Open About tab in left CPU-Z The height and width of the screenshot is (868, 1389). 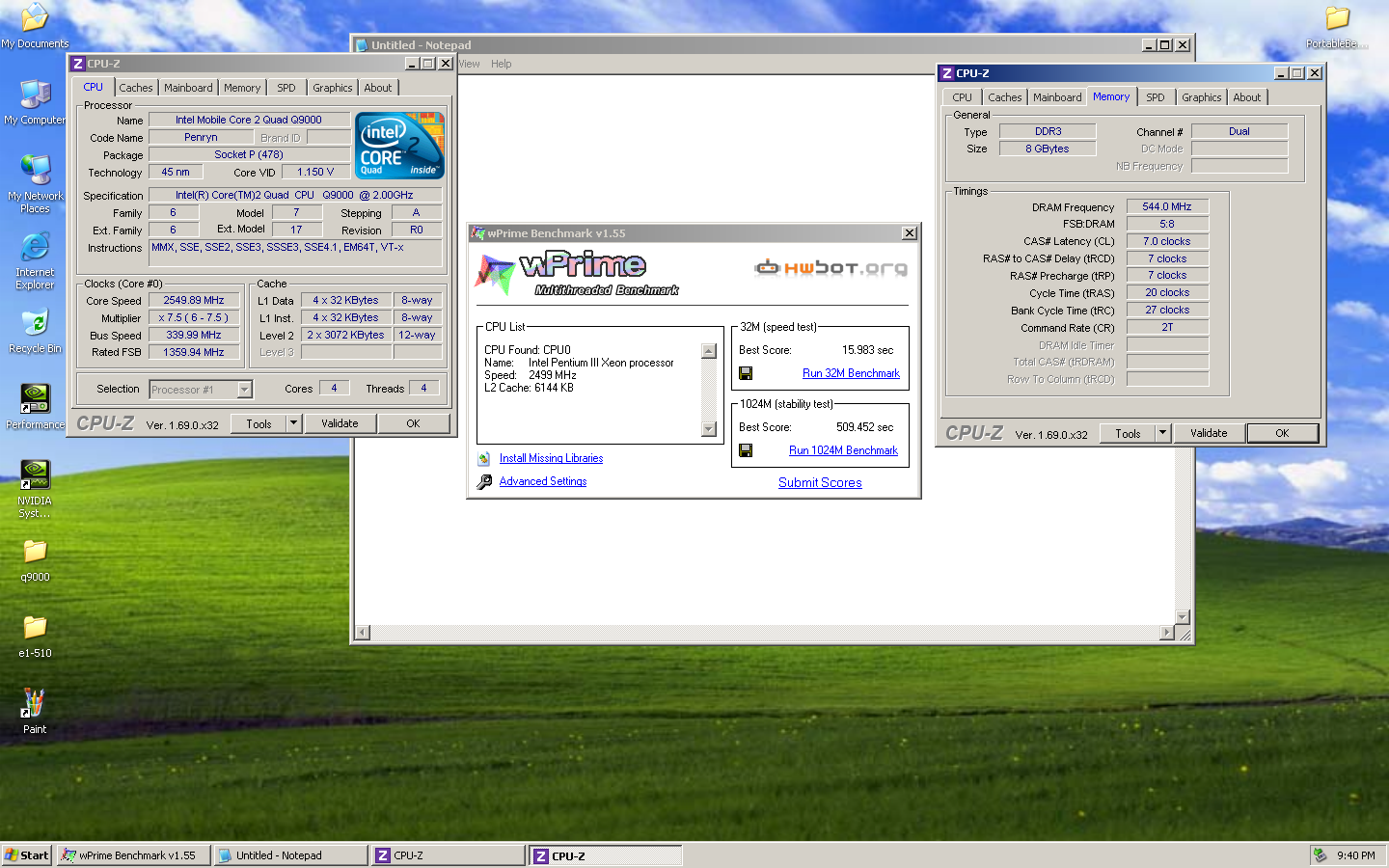(378, 88)
